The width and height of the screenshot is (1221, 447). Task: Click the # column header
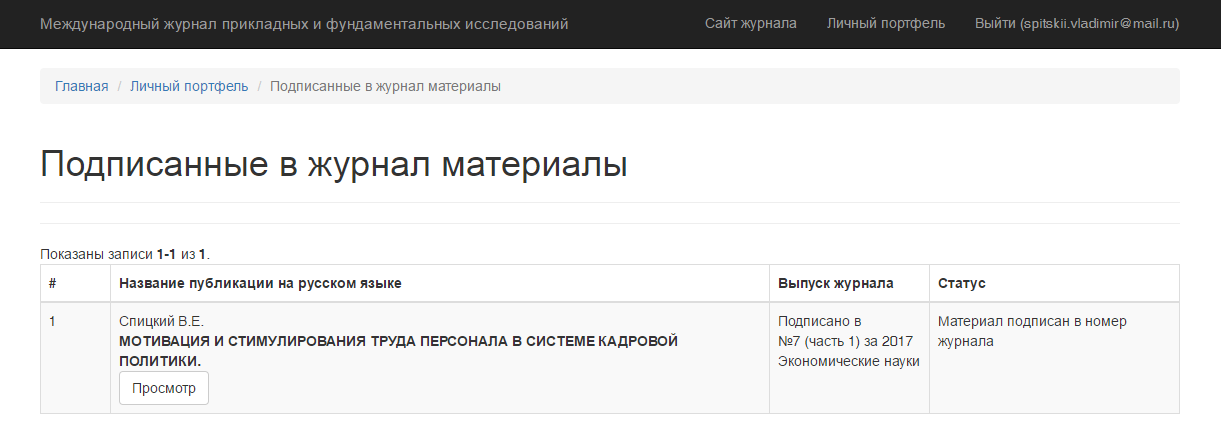point(53,283)
